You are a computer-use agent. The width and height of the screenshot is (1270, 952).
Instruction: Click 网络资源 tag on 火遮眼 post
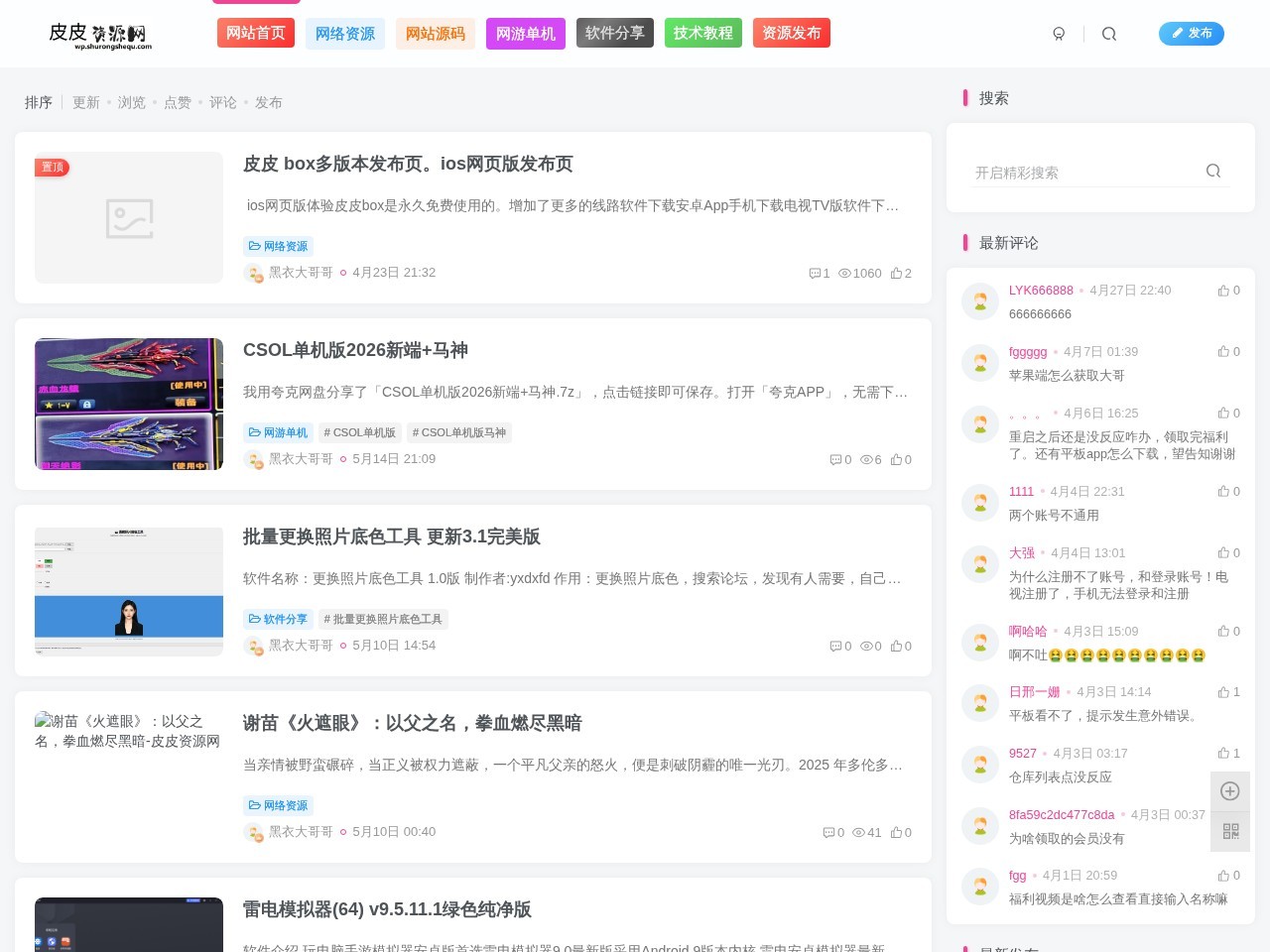click(x=278, y=805)
